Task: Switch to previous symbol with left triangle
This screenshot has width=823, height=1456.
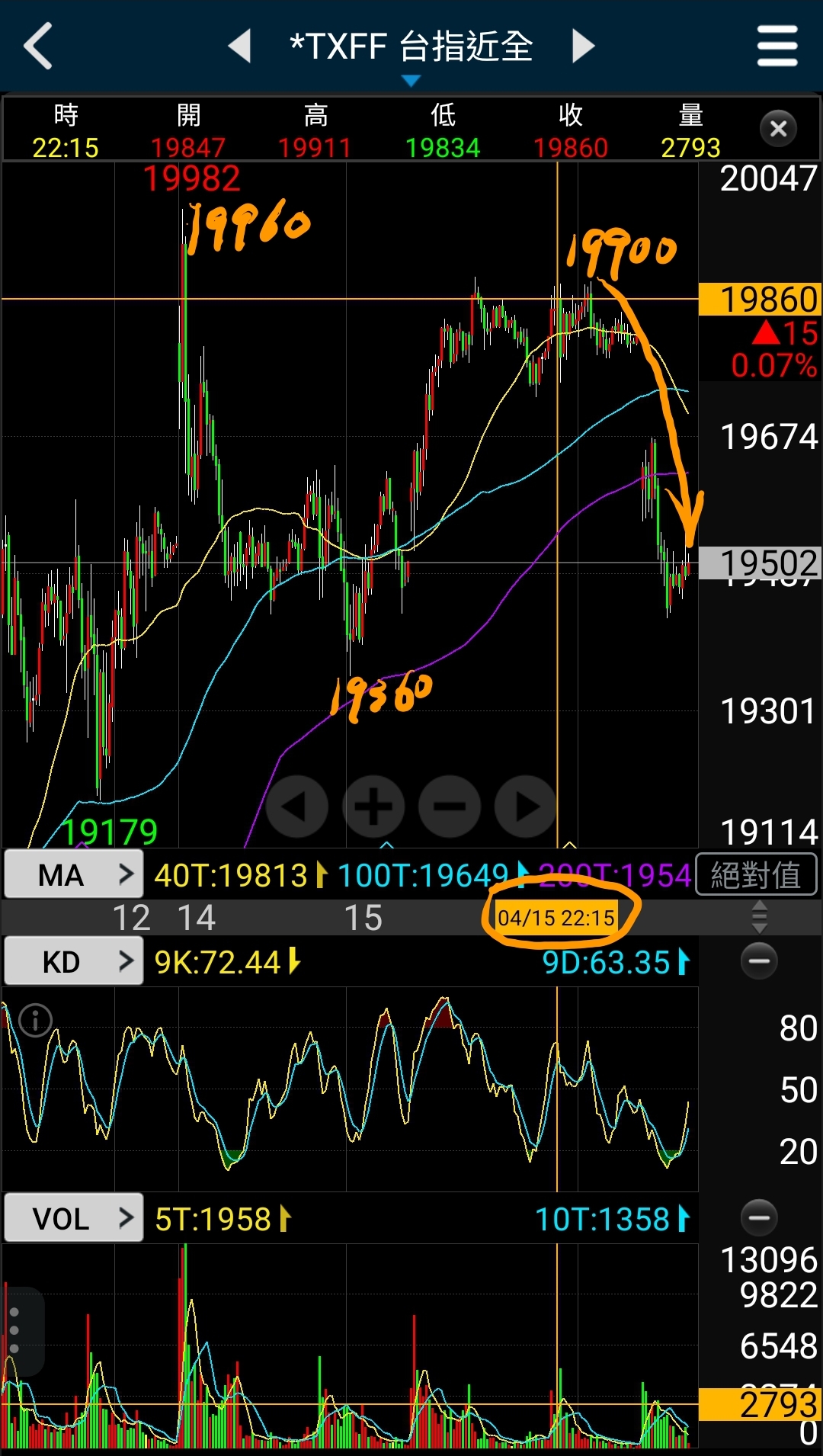Action: pyautogui.click(x=240, y=46)
